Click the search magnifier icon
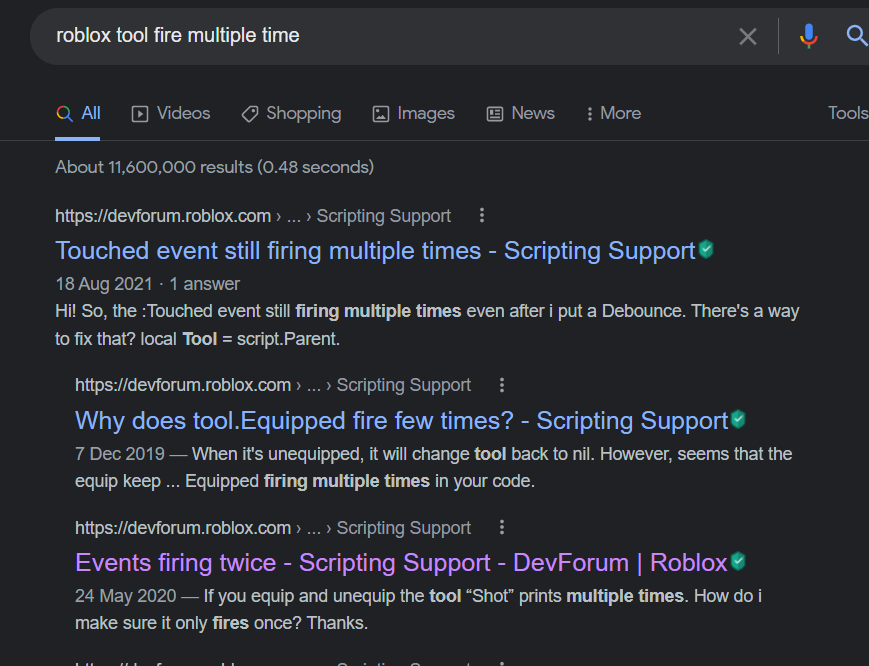Screen dimensions: 869x666 coord(856,36)
